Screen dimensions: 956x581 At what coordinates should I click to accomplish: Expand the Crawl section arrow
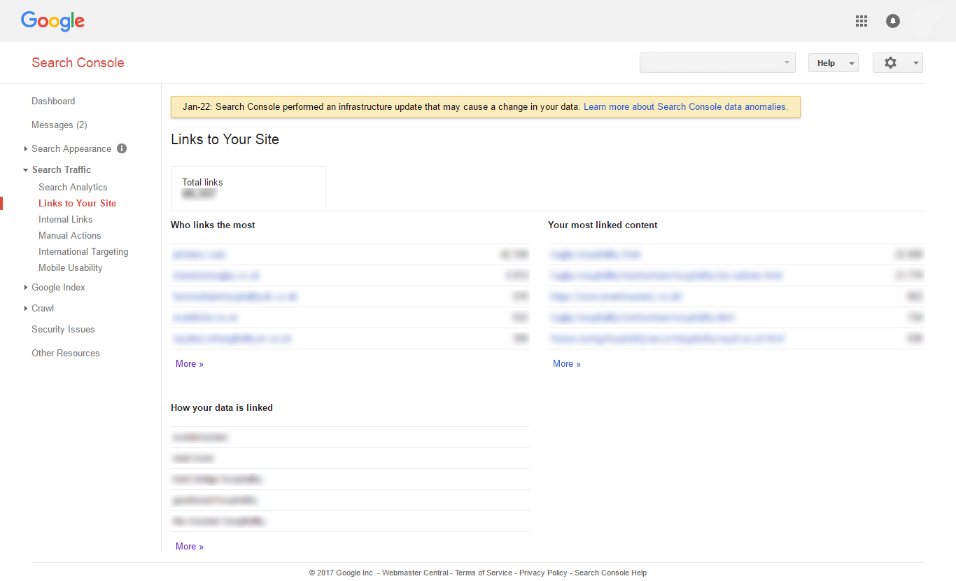25,308
